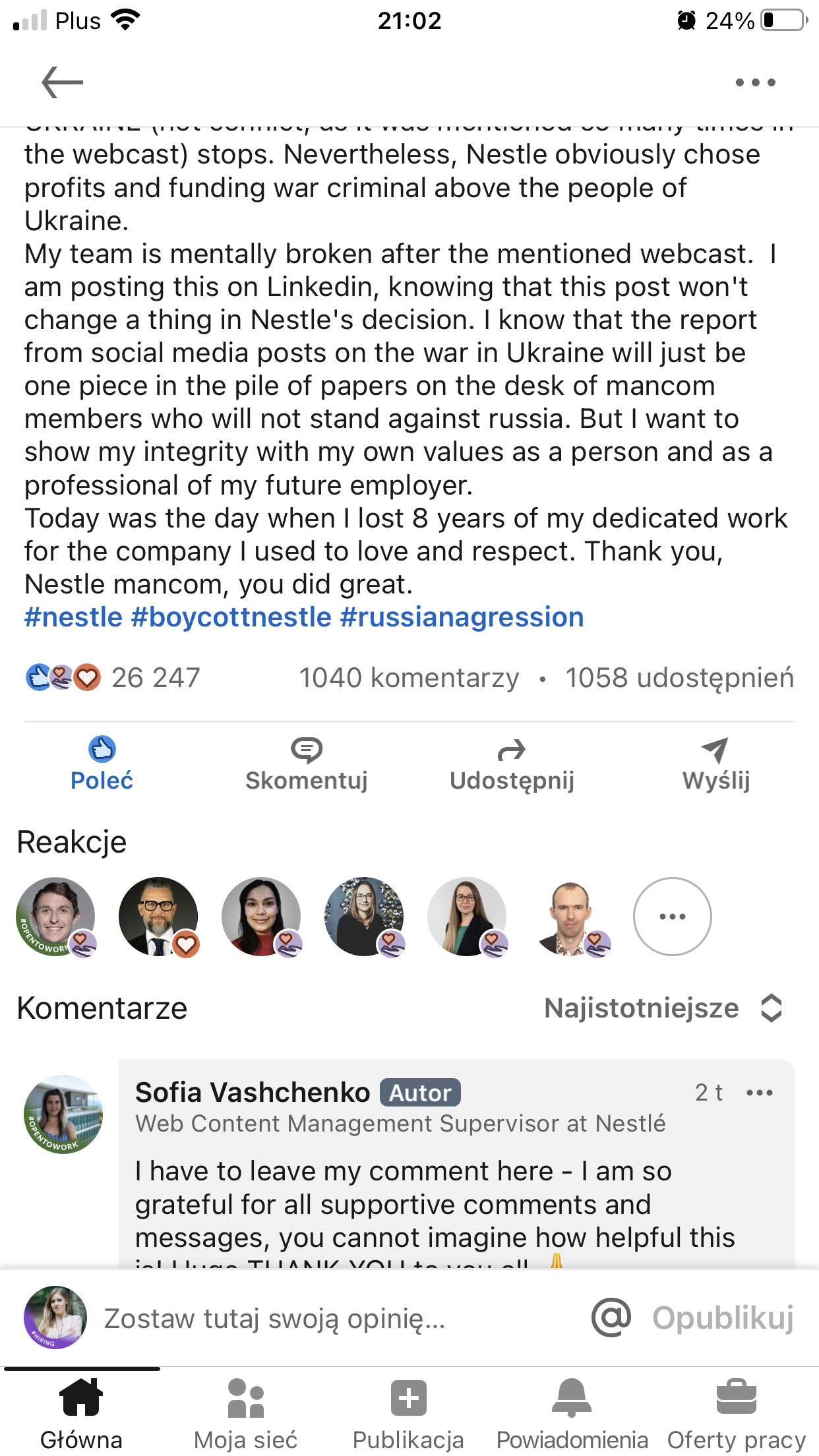
Task: Type in the Zostaw tutaj swoją opinię field
Action: [x=330, y=1318]
